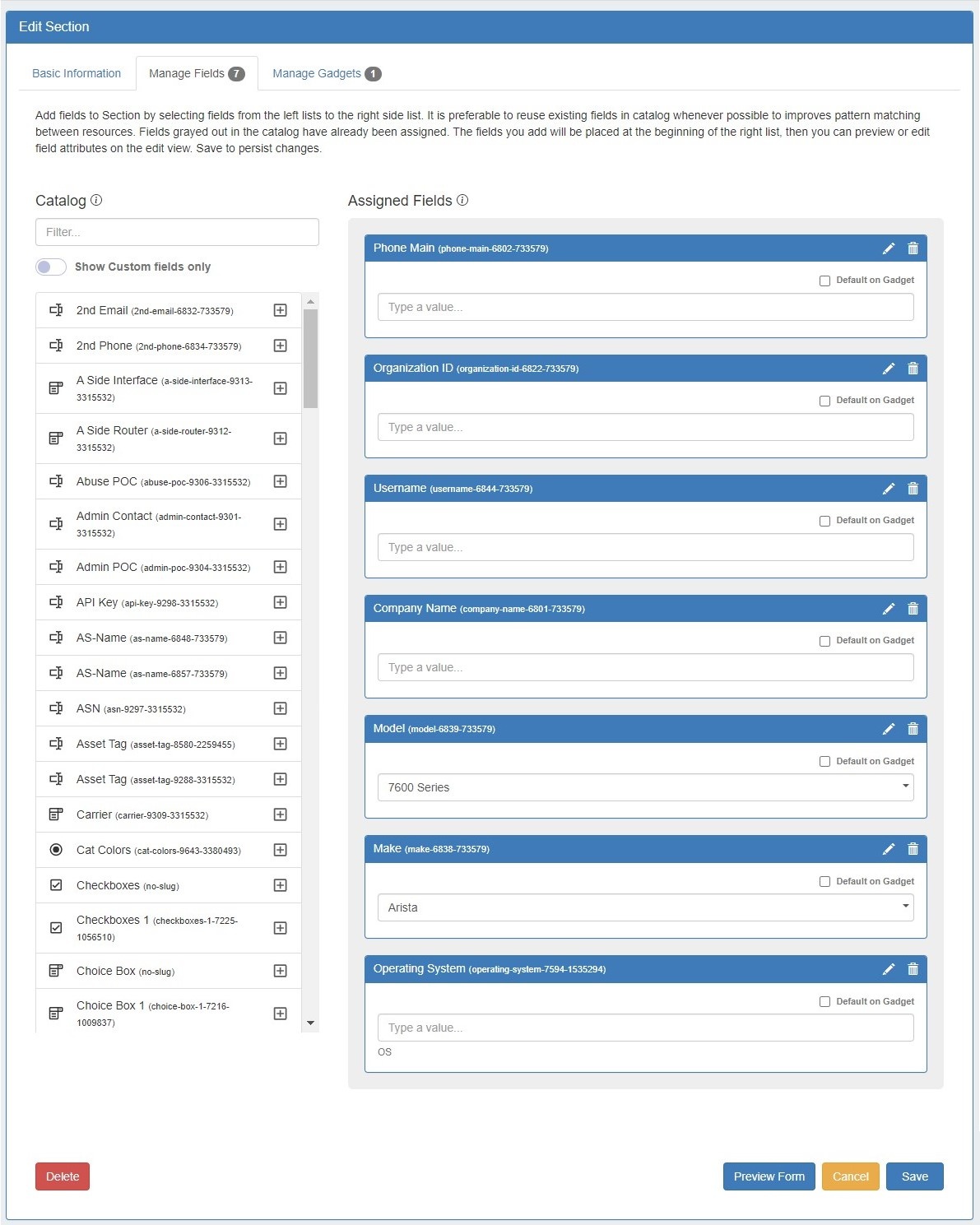Add the 2nd Email field from catalog
Viewport: 980px width, 1225px height.
coord(280,310)
